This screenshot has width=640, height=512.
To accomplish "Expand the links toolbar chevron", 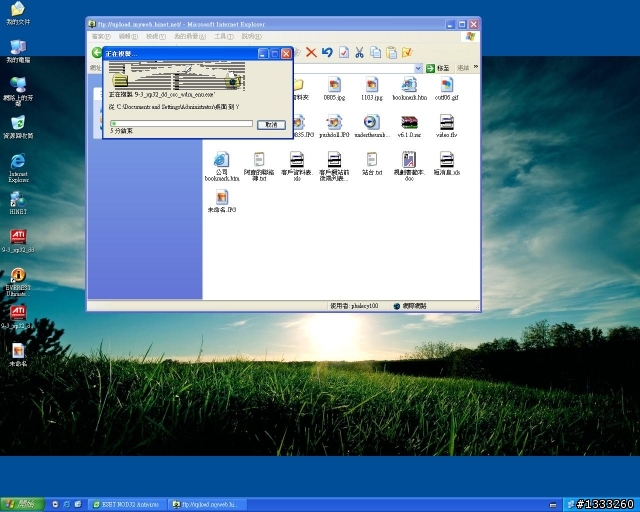I will (476, 67).
